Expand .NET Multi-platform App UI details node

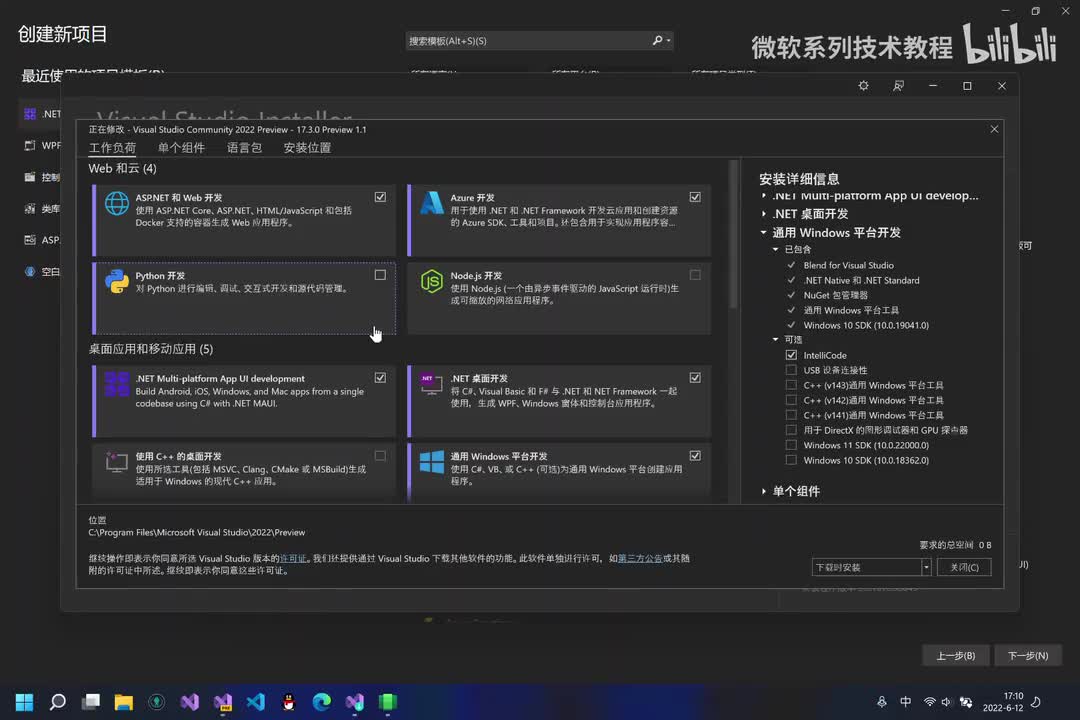click(x=764, y=196)
